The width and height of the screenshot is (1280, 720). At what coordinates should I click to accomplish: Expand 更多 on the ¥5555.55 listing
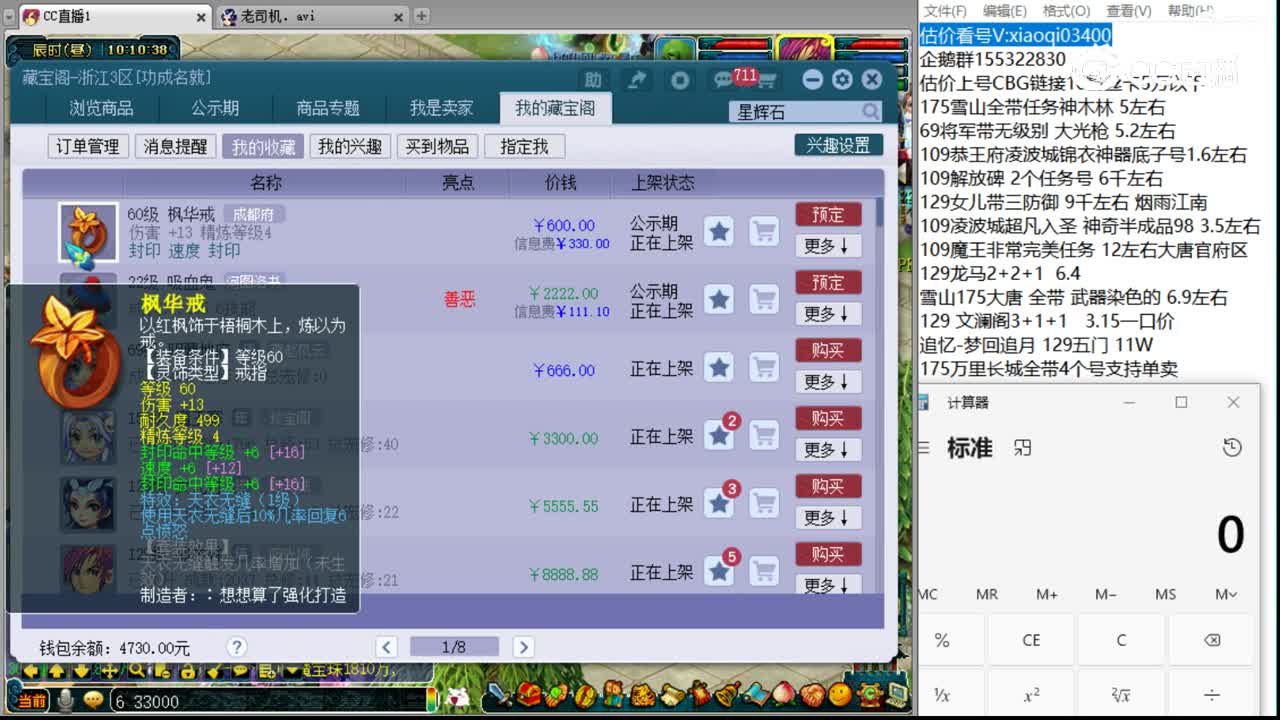(x=828, y=518)
